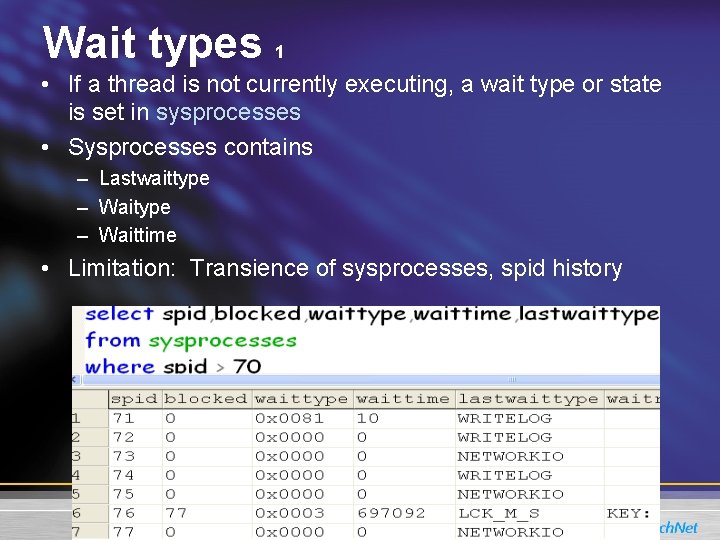Image resolution: width=720 pixels, height=540 pixels.
Task: Click the lastwaittype column header
Action: tap(529, 399)
